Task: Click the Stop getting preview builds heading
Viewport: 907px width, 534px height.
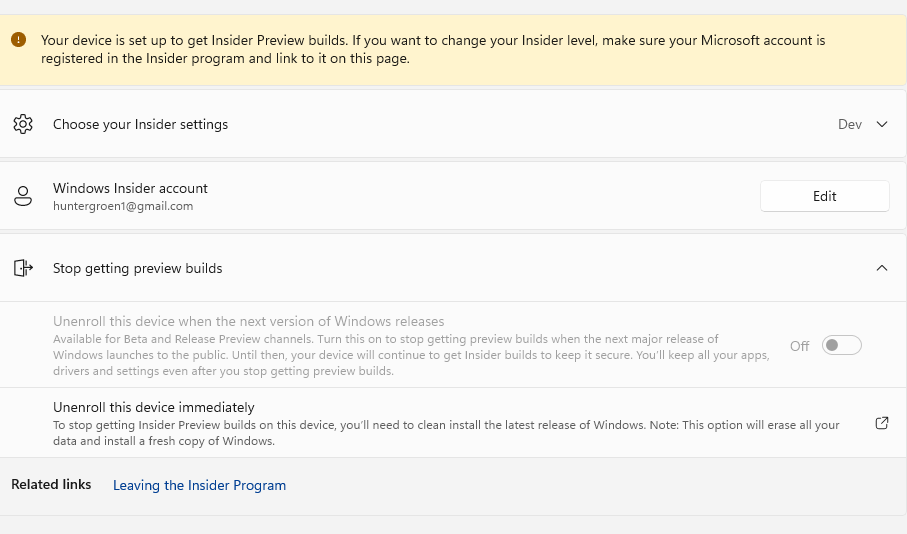Action: point(137,268)
